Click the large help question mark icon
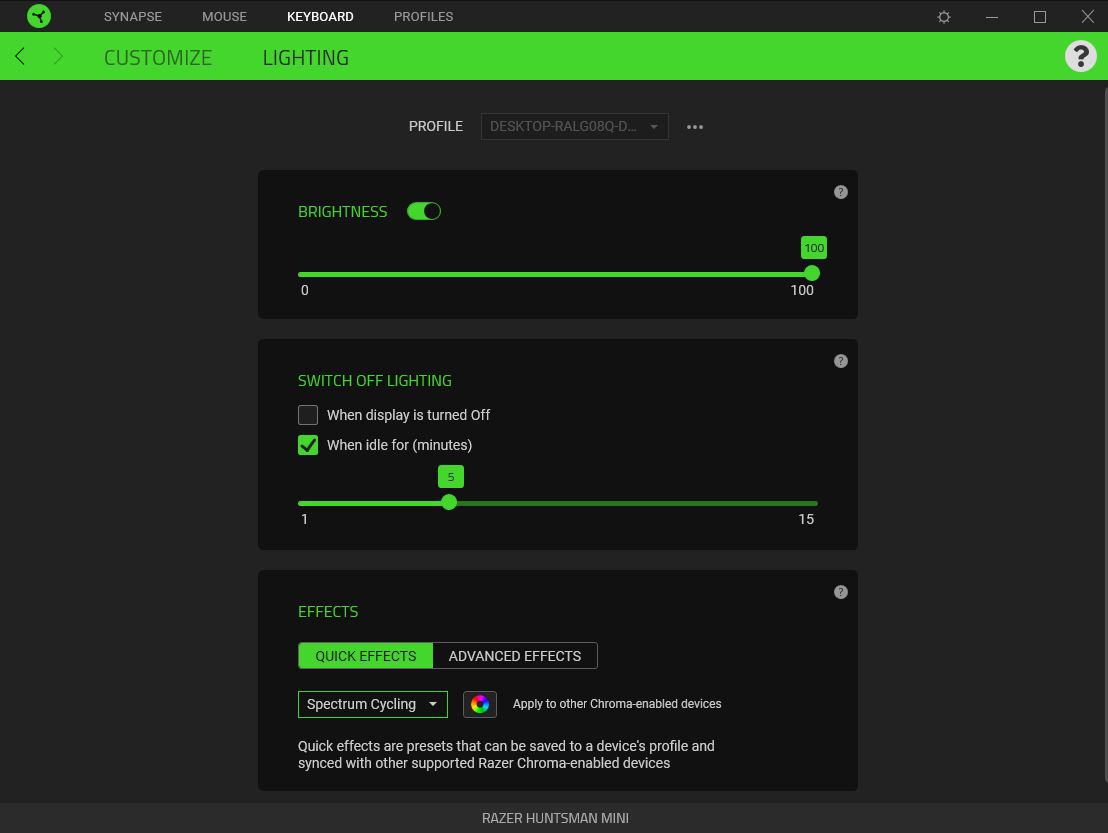 coord(1080,56)
